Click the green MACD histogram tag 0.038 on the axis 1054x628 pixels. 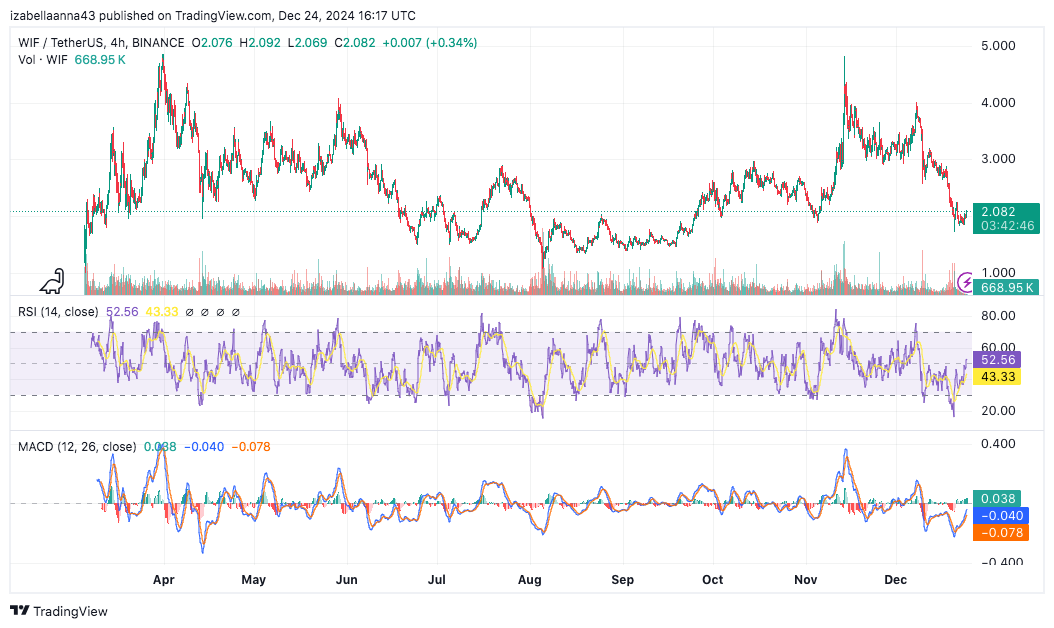(x=998, y=498)
